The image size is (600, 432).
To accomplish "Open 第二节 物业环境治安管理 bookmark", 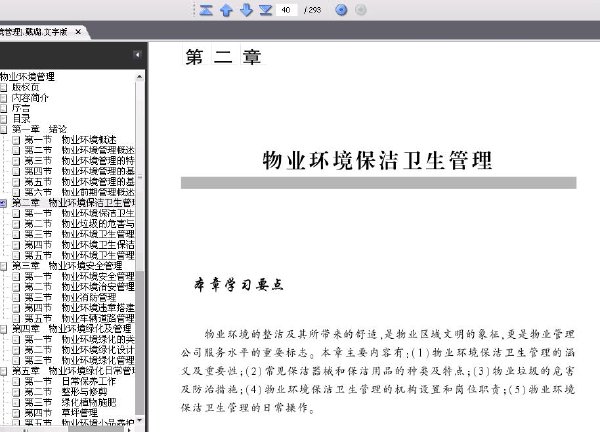I will (x=80, y=287).
